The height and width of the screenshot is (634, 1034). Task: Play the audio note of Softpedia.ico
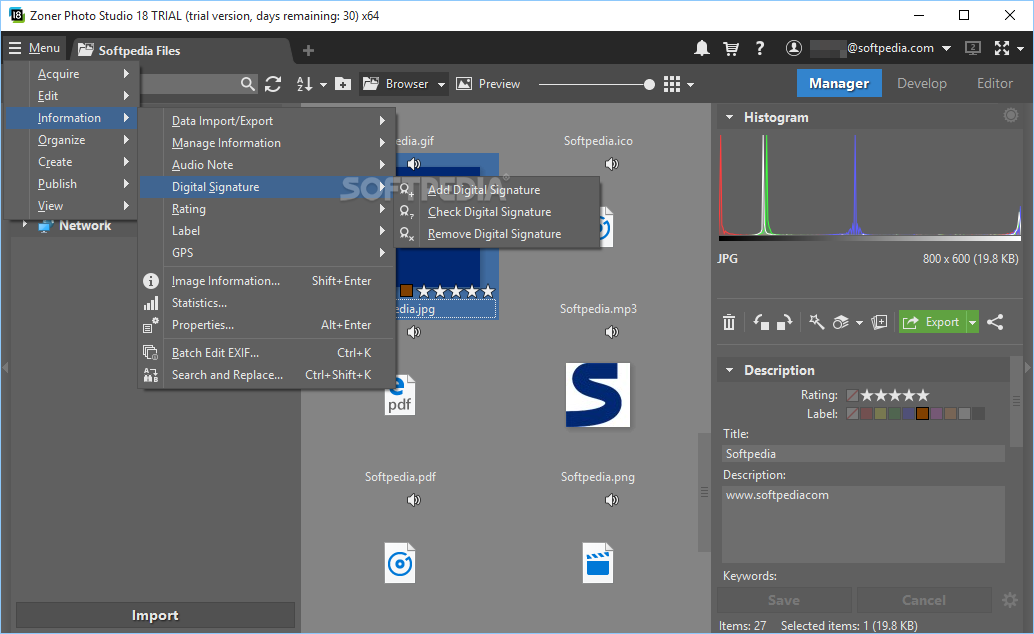tap(612, 164)
